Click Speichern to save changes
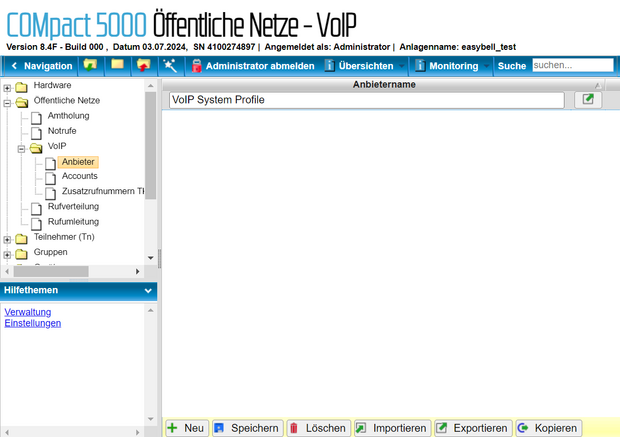620x437 pixels. pyautogui.click(x=246, y=428)
